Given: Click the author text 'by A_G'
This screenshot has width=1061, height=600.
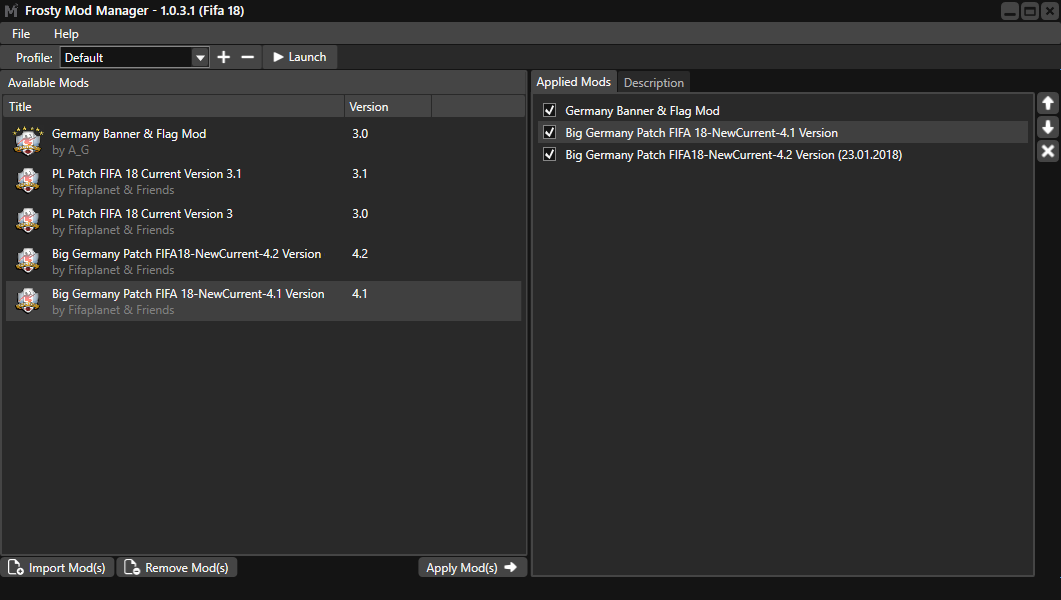Looking at the screenshot, I should pos(70,150).
